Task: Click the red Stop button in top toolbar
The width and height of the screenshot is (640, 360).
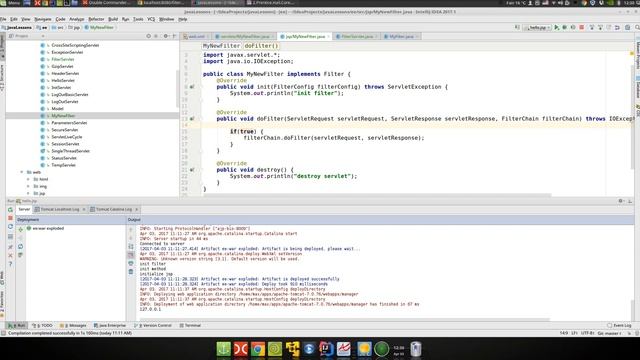Action: click(582, 27)
